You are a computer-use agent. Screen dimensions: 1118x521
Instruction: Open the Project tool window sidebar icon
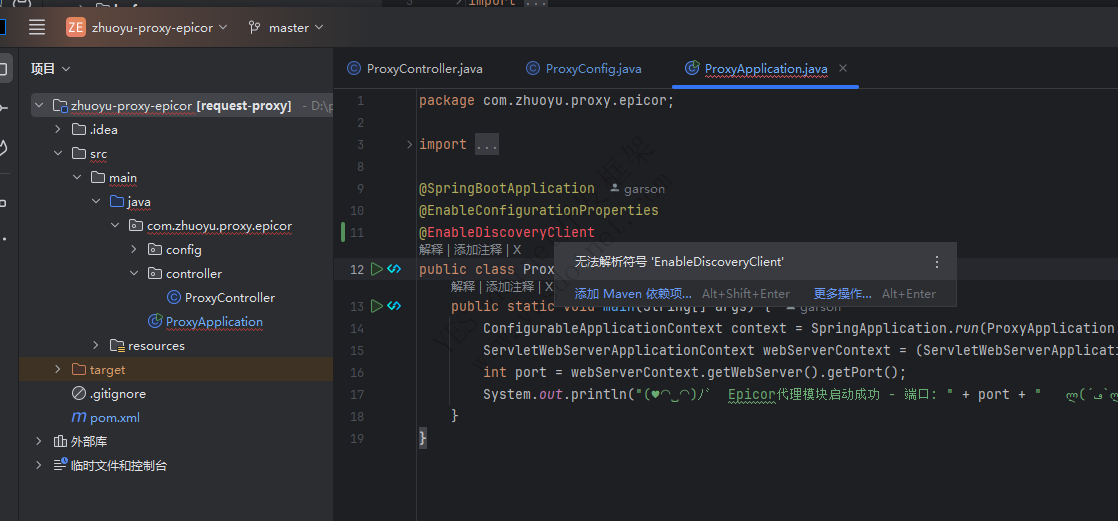pos(3,69)
